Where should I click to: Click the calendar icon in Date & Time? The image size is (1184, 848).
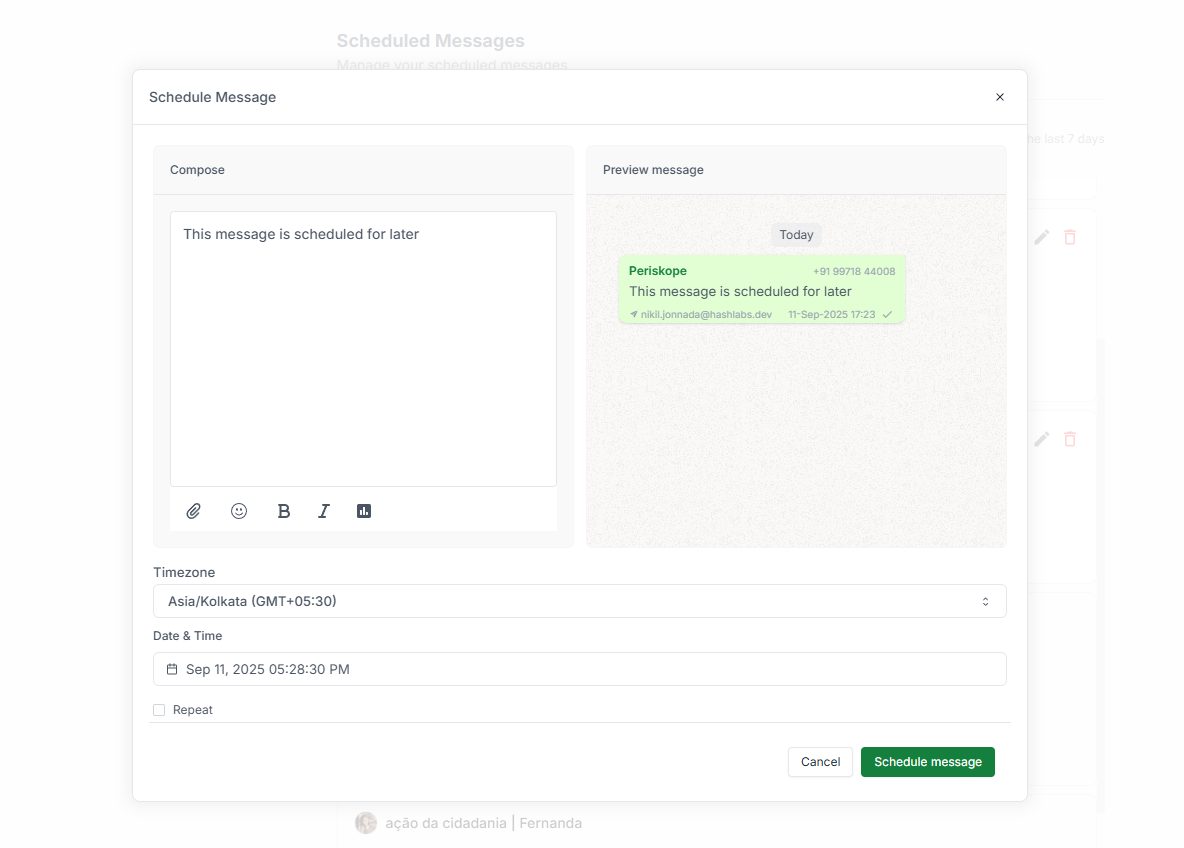(x=172, y=669)
